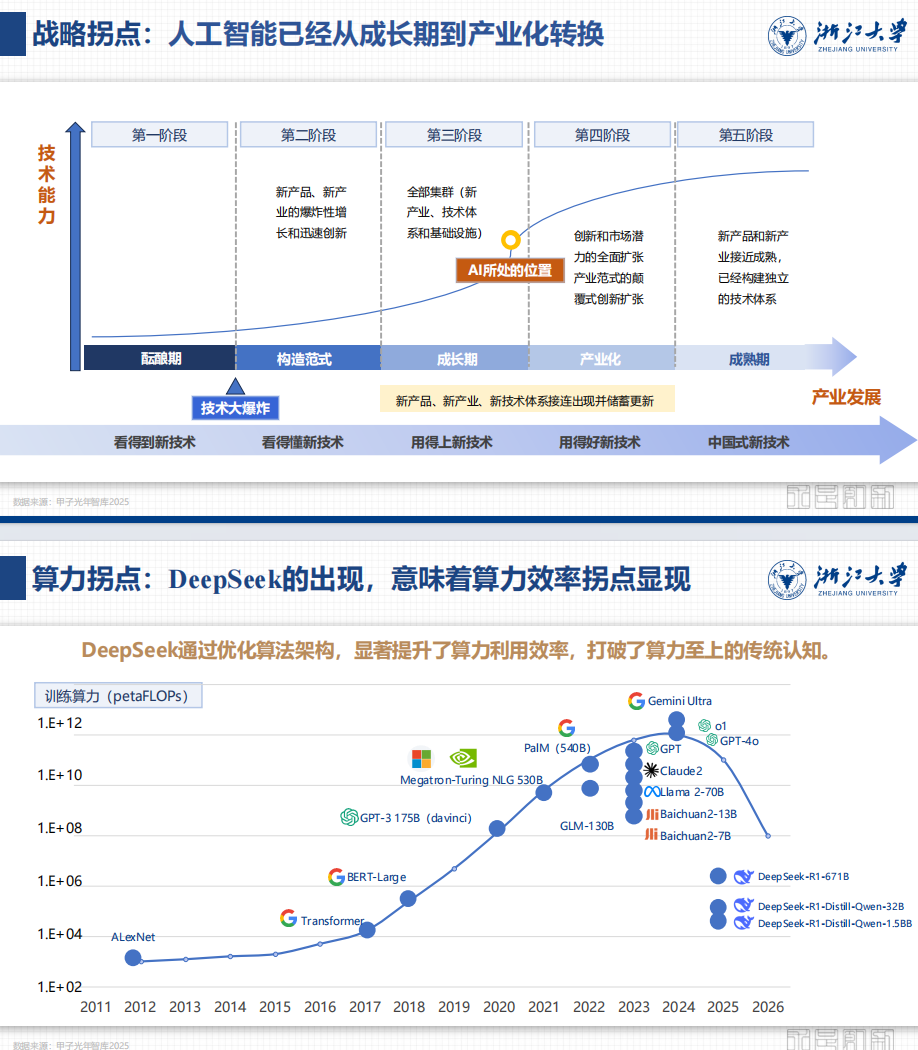Screen dimensions: 918x1050
Task: Click Zhejiang University logo on the 战略拐点 slide
Action: (x=838, y=35)
